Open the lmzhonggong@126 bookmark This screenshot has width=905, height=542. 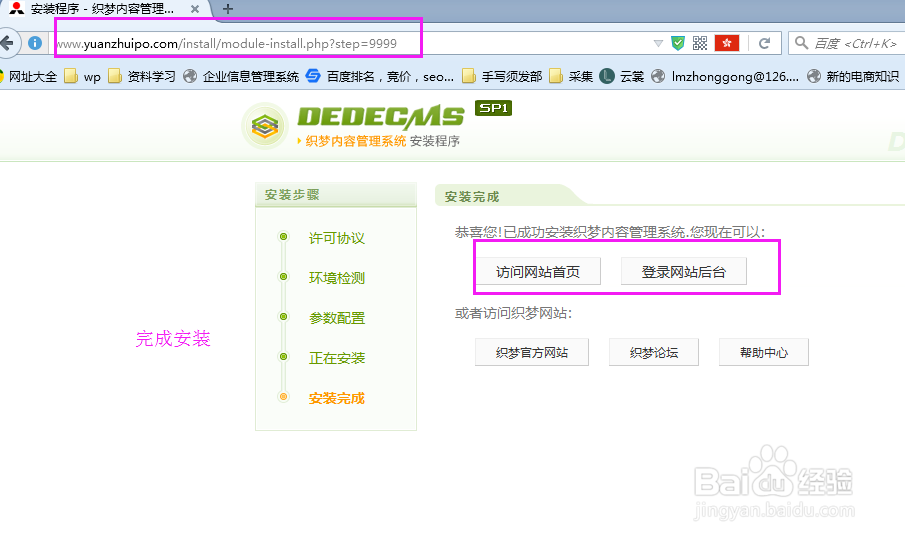(x=725, y=77)
